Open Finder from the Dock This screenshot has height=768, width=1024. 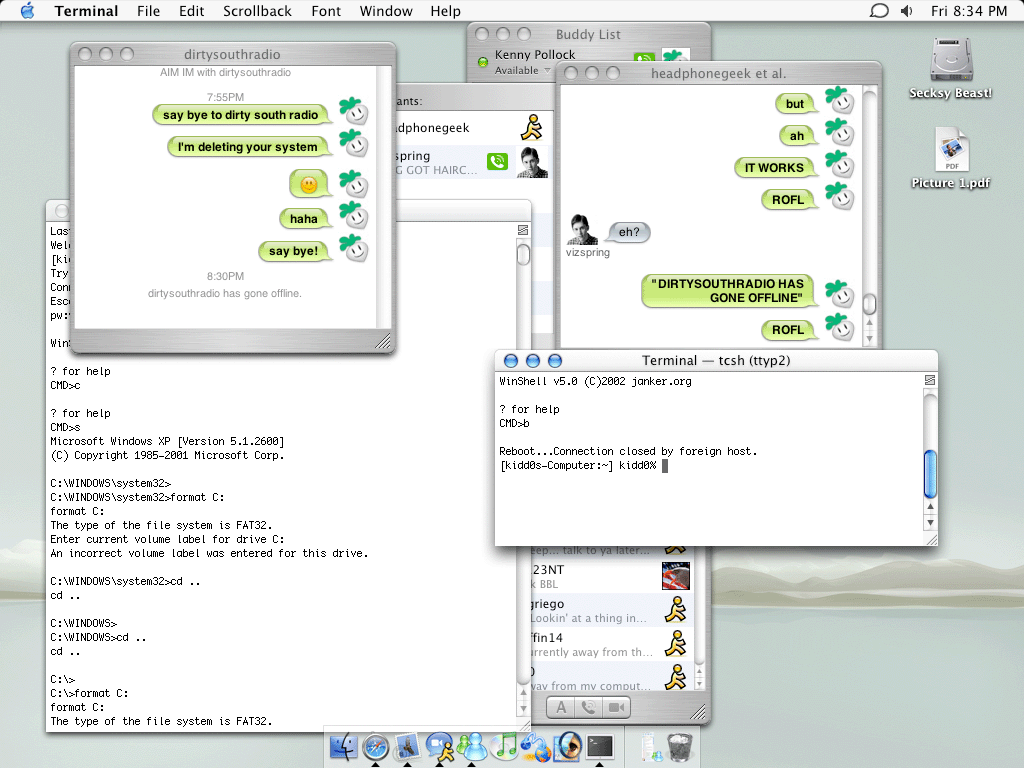(343, 747)
